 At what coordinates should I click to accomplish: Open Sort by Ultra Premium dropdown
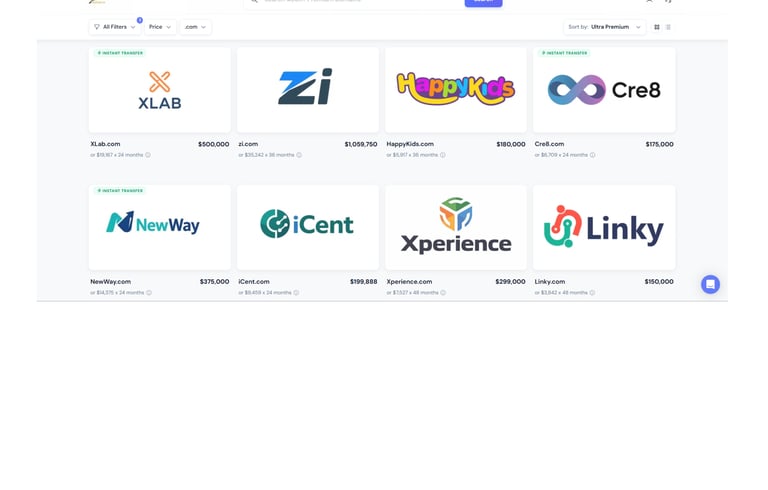[x=604, y=27]
